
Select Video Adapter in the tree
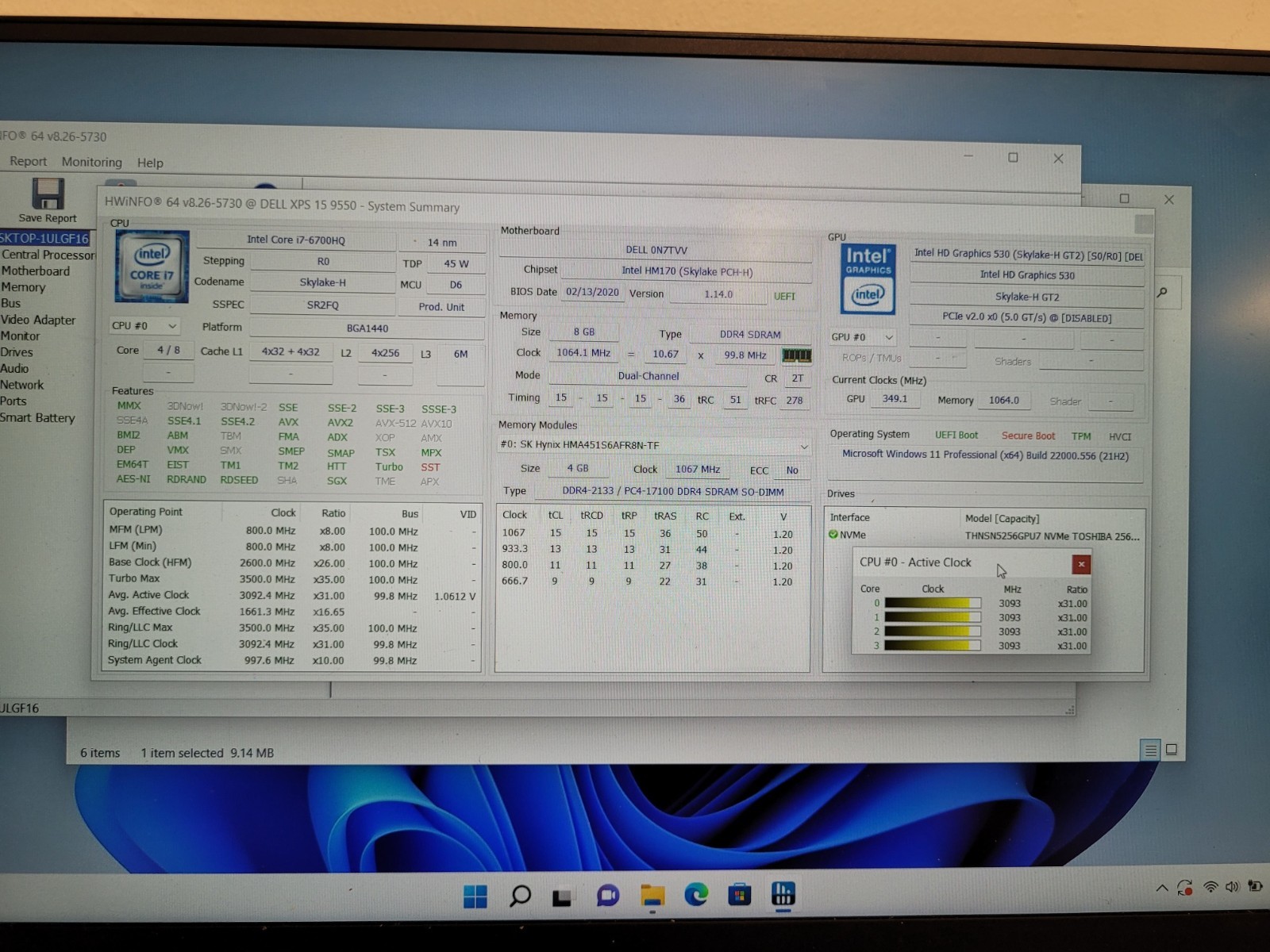(x=37, y=320)
